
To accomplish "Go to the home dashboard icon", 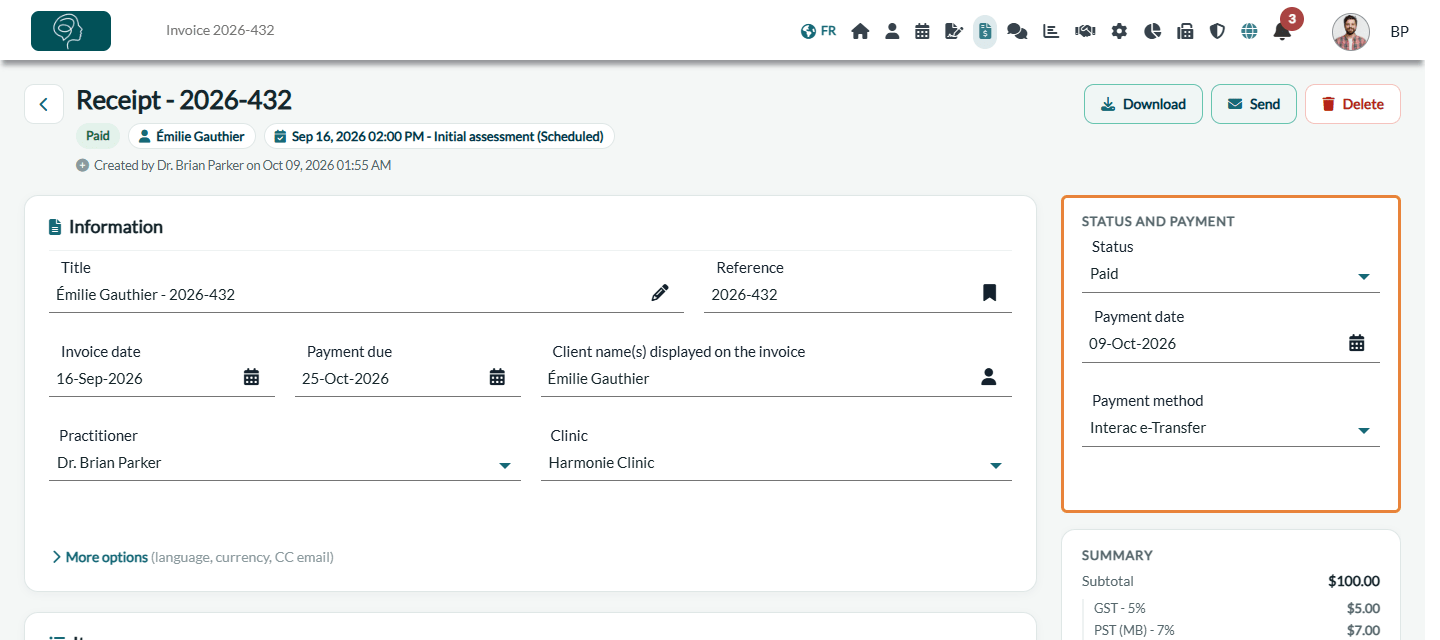I will click(860, 31).
